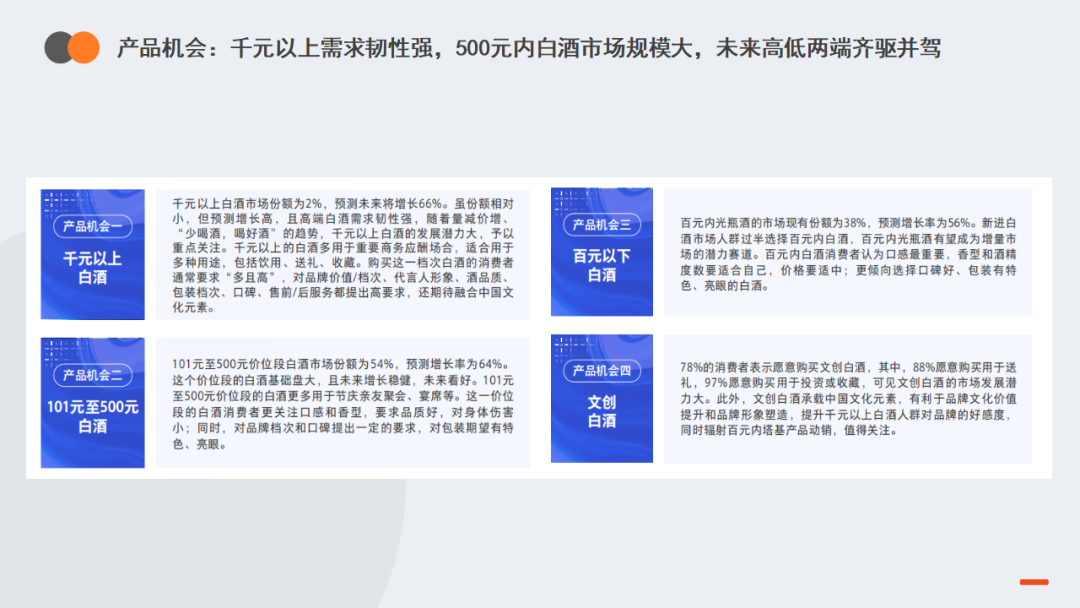Viewport: 1080px width, 608px height.
Task: Click the 101元至500元白酒 card heading
Action: point(92,417)
